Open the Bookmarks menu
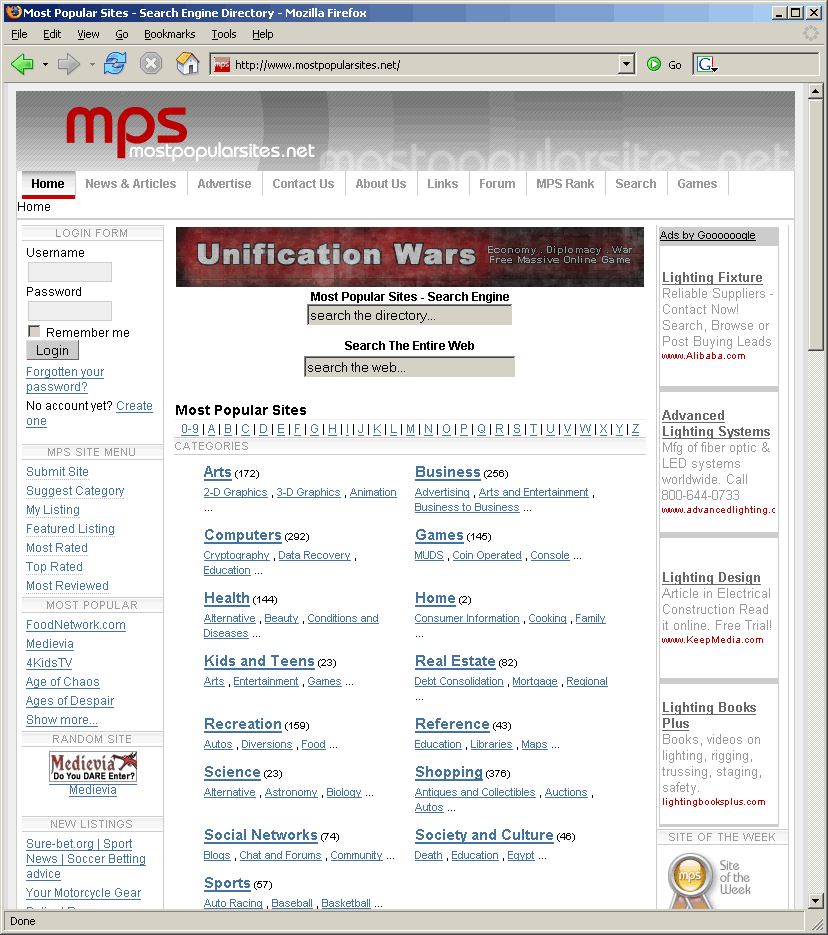The width and height of the screenshot is (828, 935). tap(169, 34)
